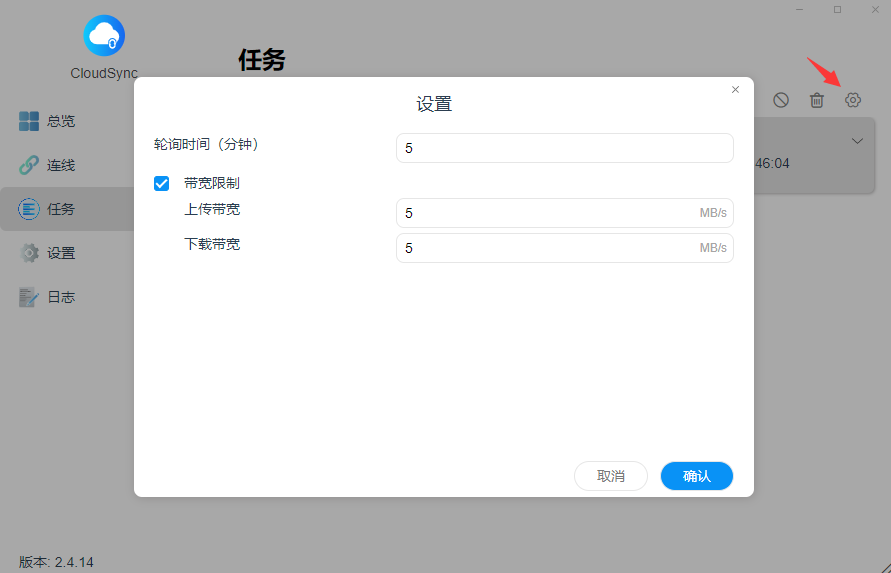Viewport: 891px width, 573px height.
Task: Close the 设置 dialog with the X
Action: (x=735, y=90)
